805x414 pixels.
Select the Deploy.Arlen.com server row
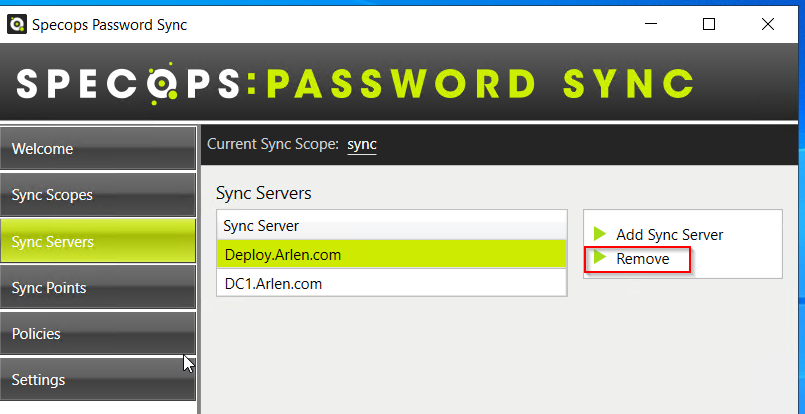391,254
